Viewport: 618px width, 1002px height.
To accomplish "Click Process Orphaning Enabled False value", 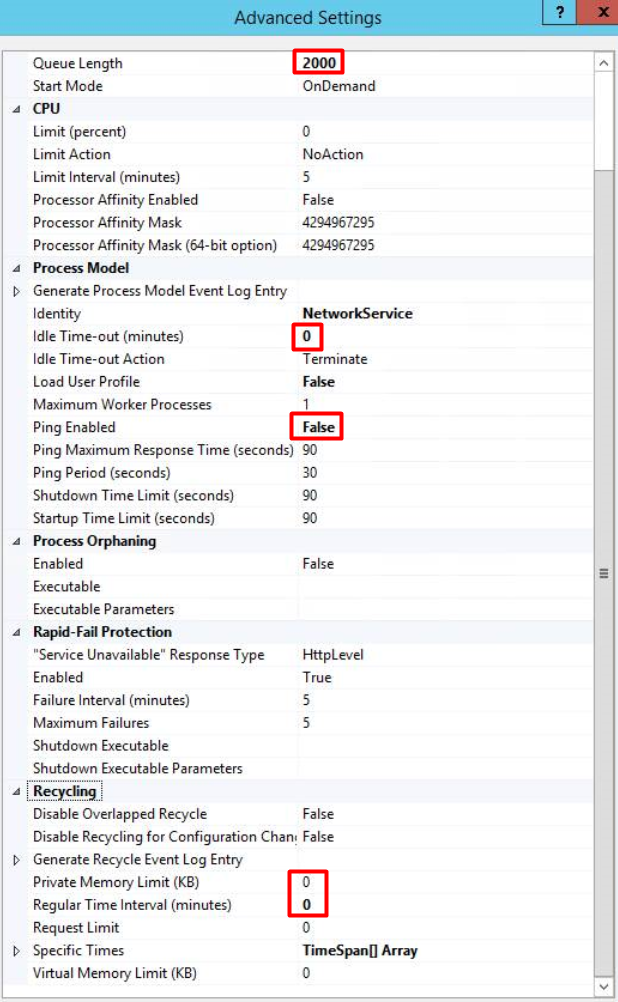I will tap(318, 564).
